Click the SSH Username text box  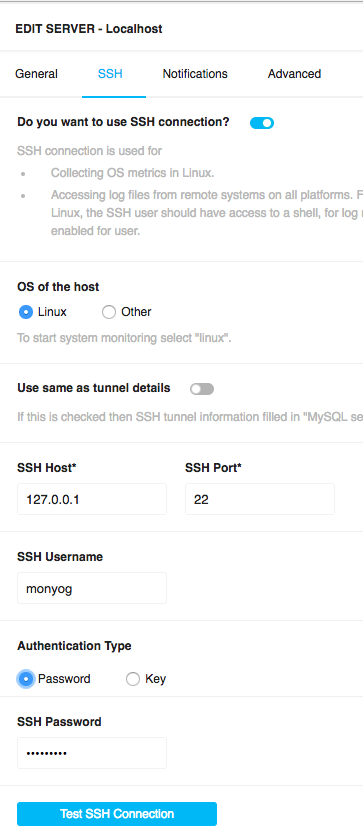coord(92,588)
